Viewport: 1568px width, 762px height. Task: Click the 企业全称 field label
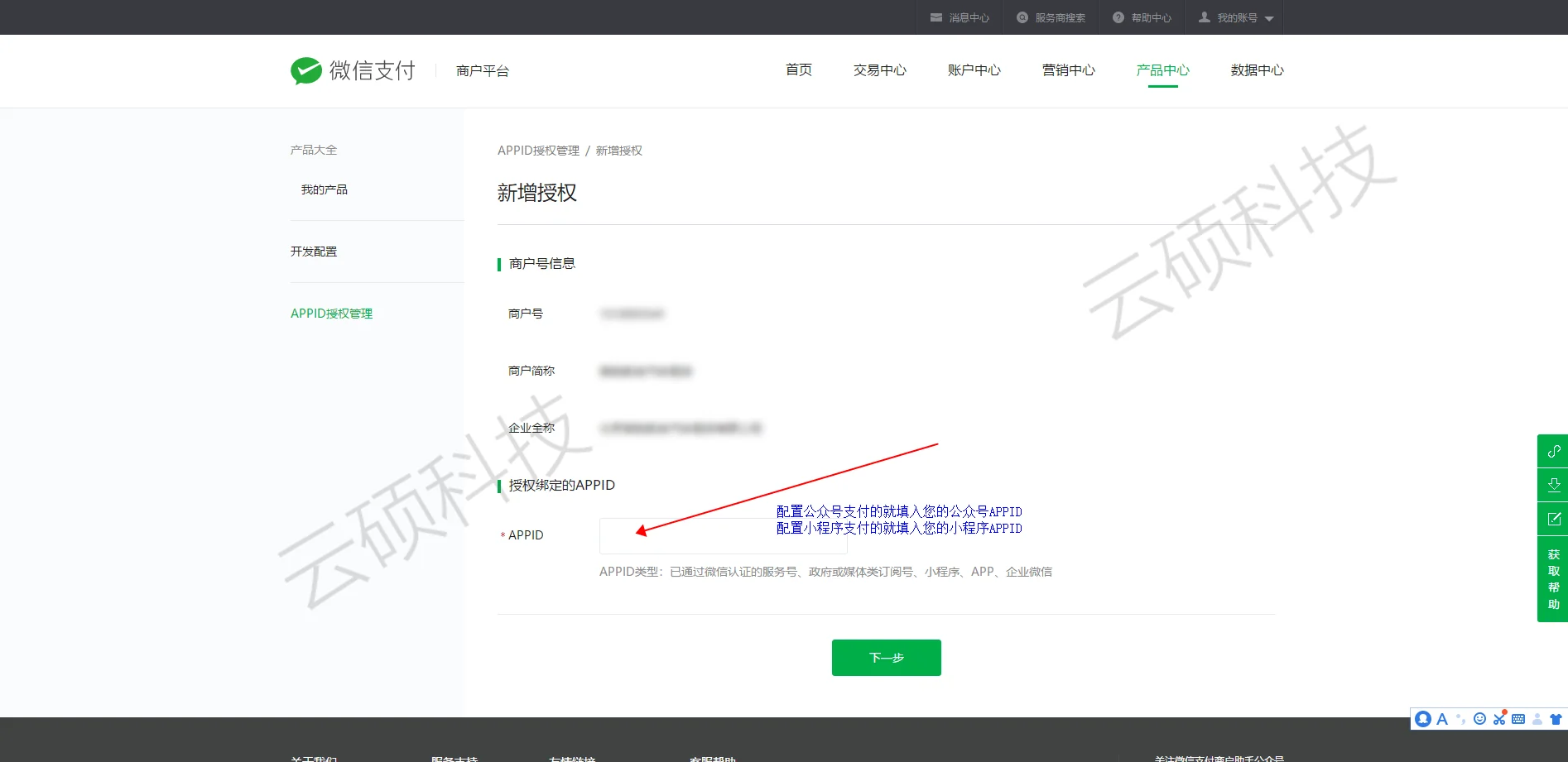(531, 428)
